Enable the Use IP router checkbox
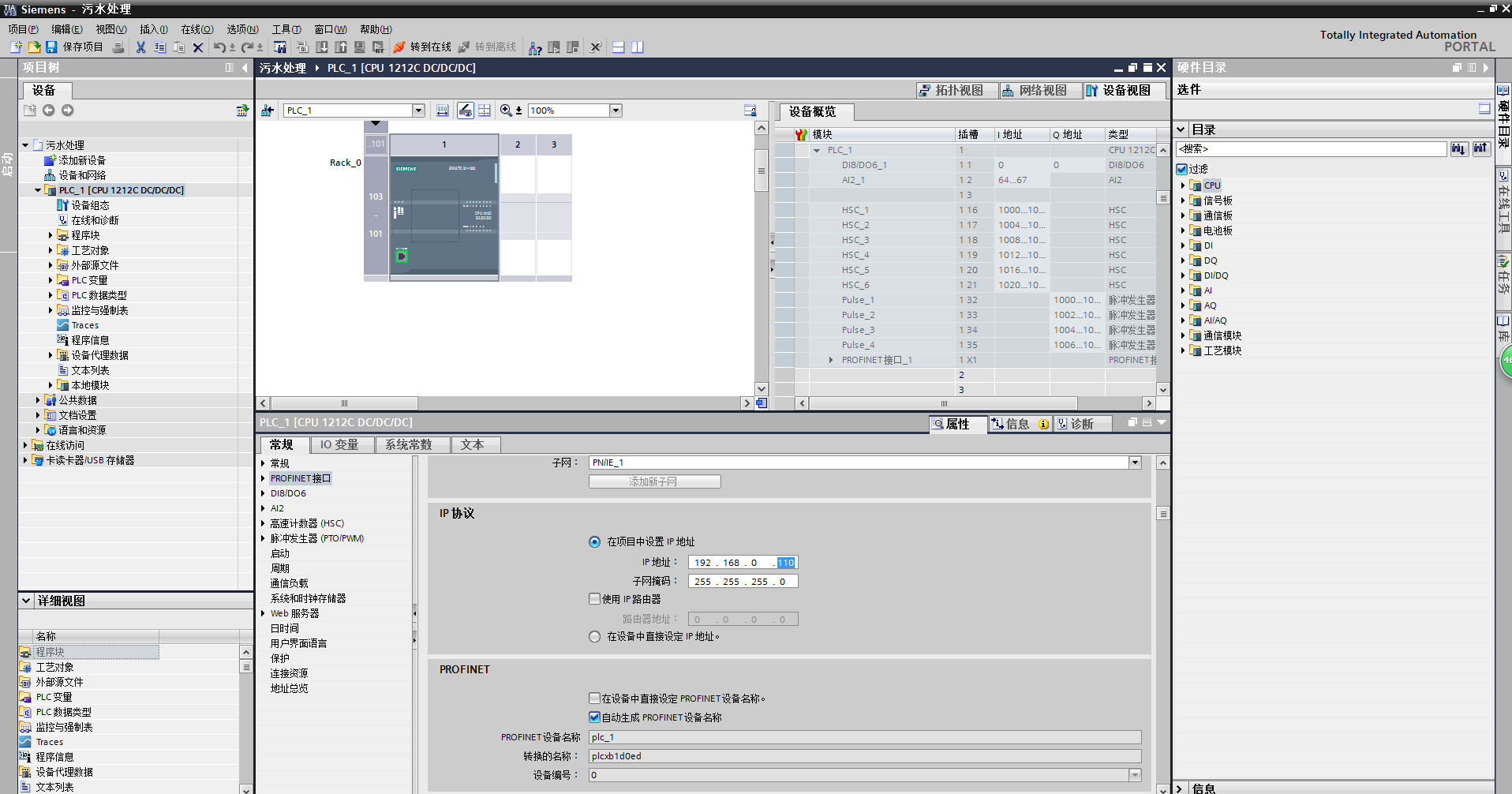 [x=595, y=599]
